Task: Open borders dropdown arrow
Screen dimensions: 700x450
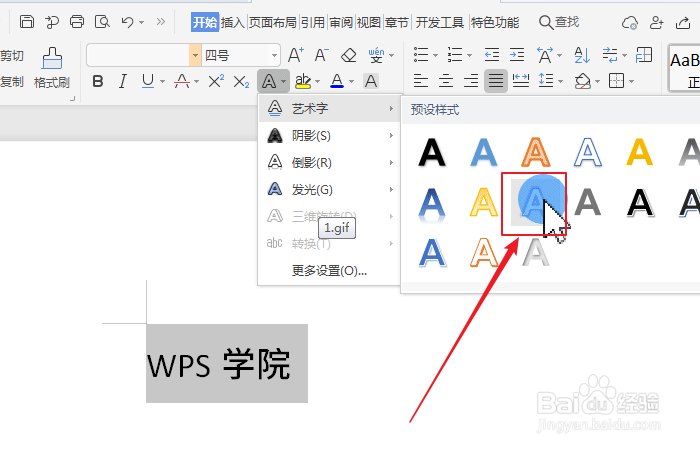Action: click(x=631, y=81)
